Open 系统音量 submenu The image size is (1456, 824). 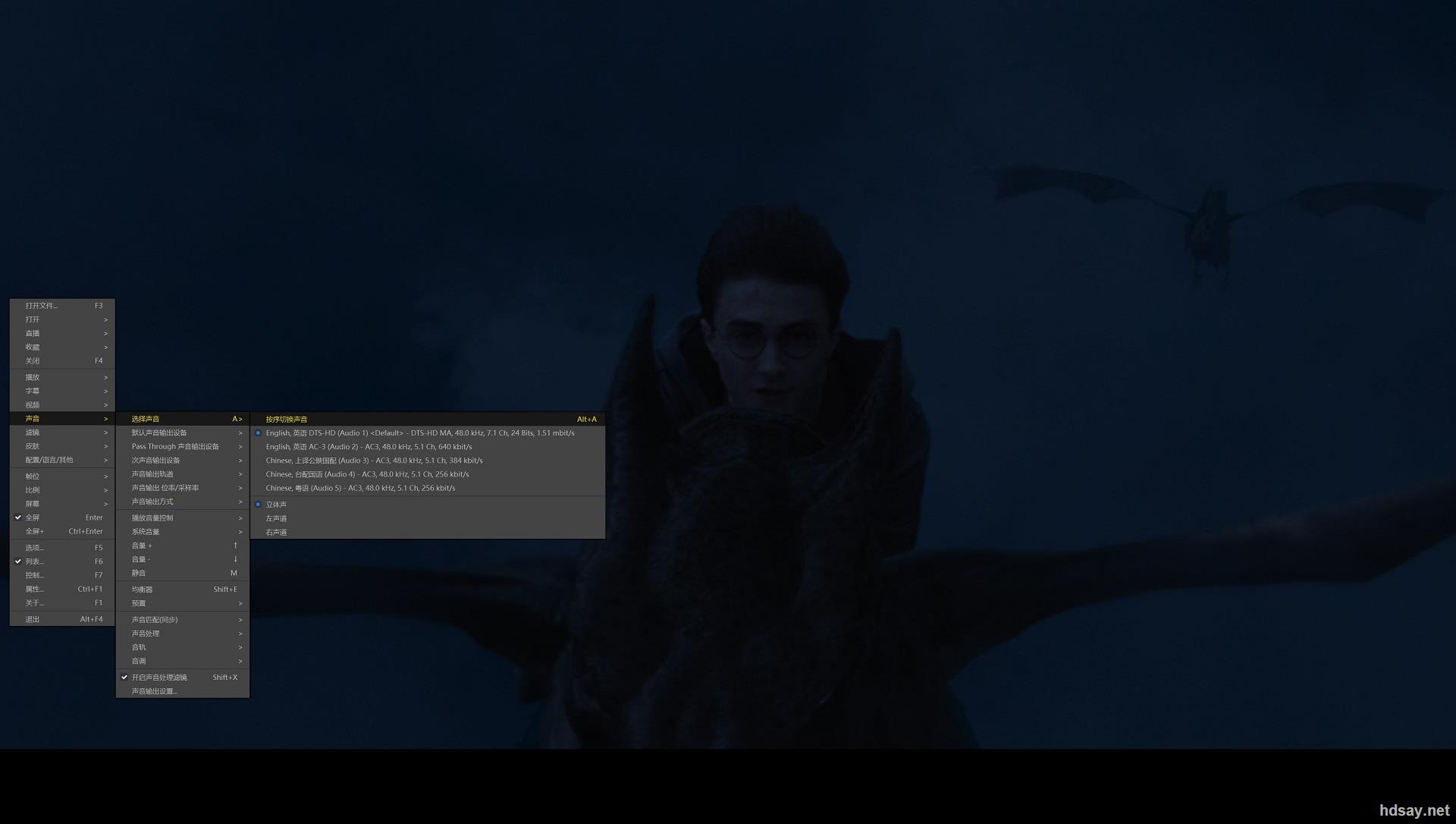[x=183, y=532]
